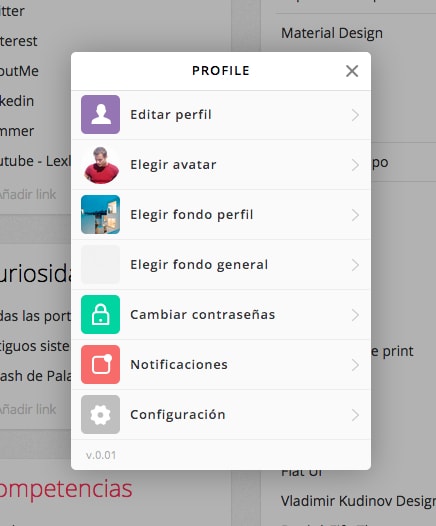The width and height of the screenshot is (436, 526).
Task: Click Material Design link in background
Action: click(332, 33)
